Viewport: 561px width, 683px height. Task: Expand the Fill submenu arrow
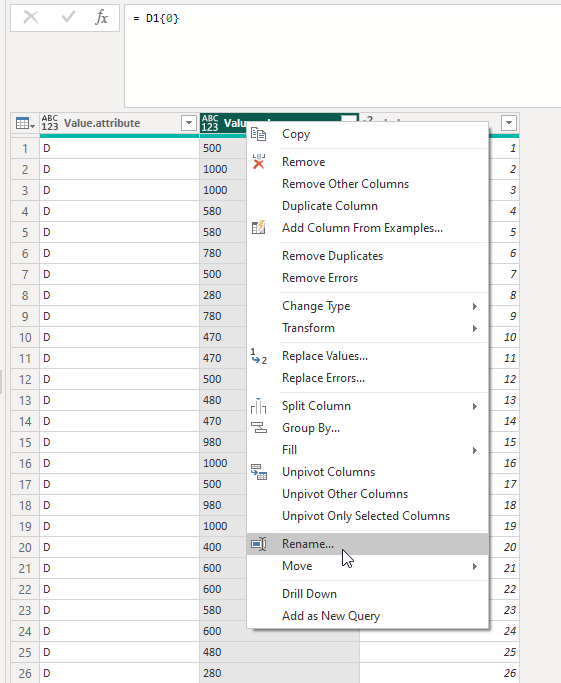(475, 450)
